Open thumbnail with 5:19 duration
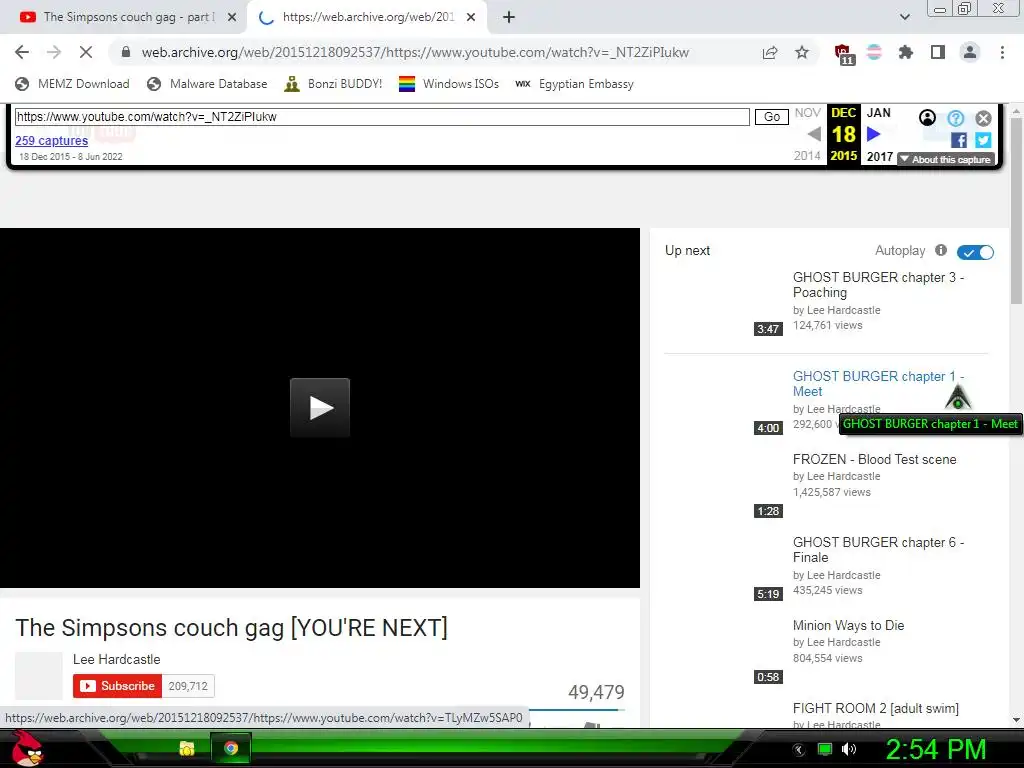The image size is (1024, 768). 724,568
